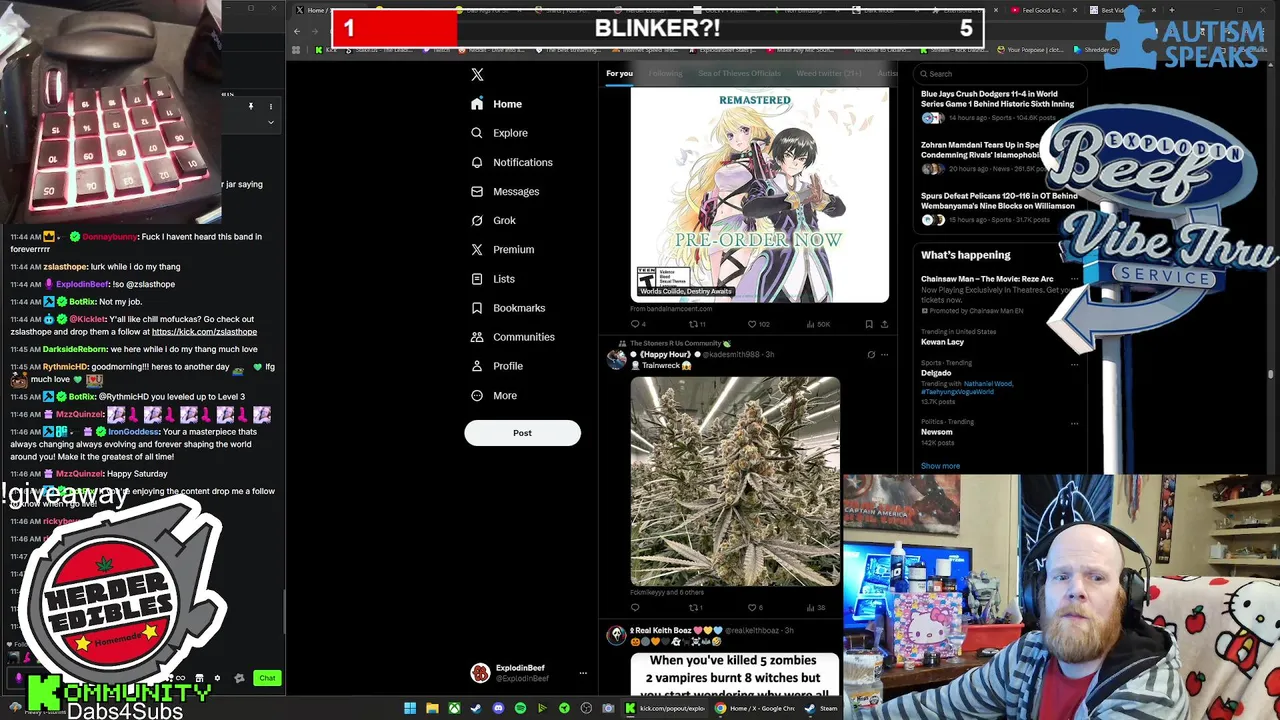Click the Communities icon in sidebar
Image resolution: width=1280 pixels, height=720 pixels.
477,337
